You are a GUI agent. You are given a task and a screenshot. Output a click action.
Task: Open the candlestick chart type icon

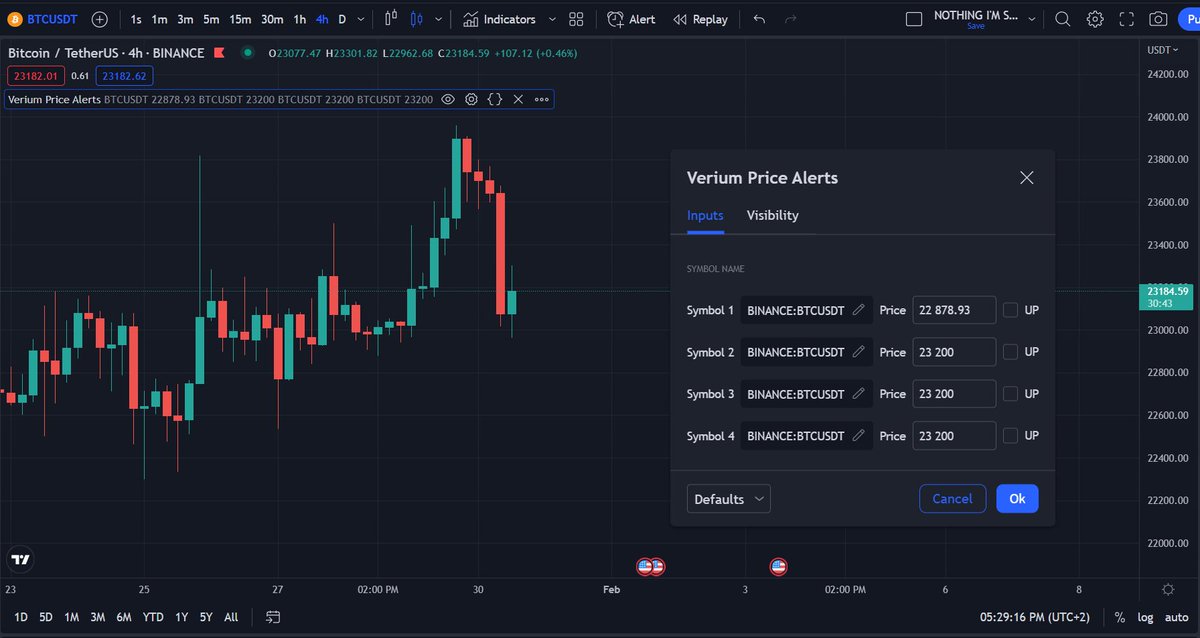(391, 19)
